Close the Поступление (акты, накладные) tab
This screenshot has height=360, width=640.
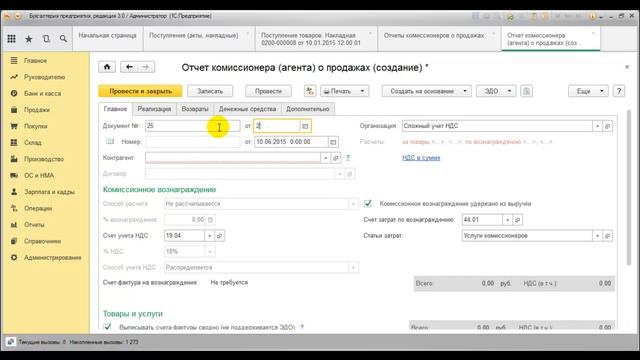pyautogui.click(x=247, y=33)
